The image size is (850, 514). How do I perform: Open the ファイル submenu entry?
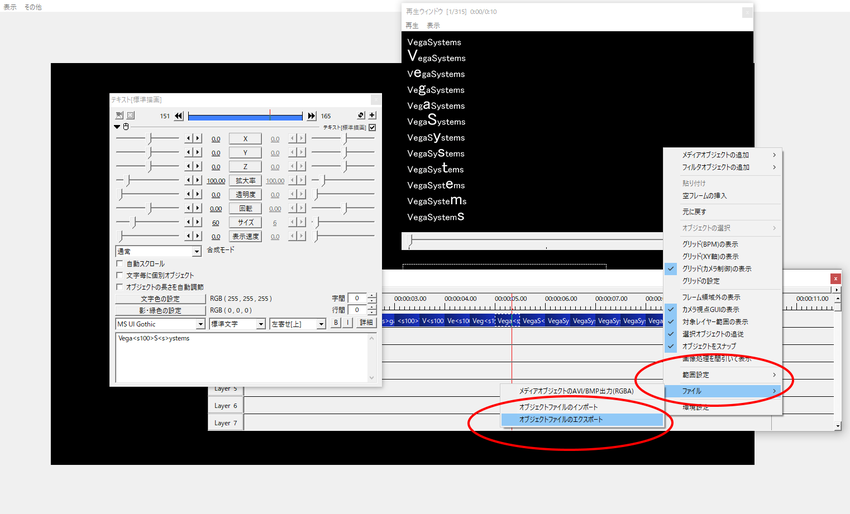[x=723, y=391]
